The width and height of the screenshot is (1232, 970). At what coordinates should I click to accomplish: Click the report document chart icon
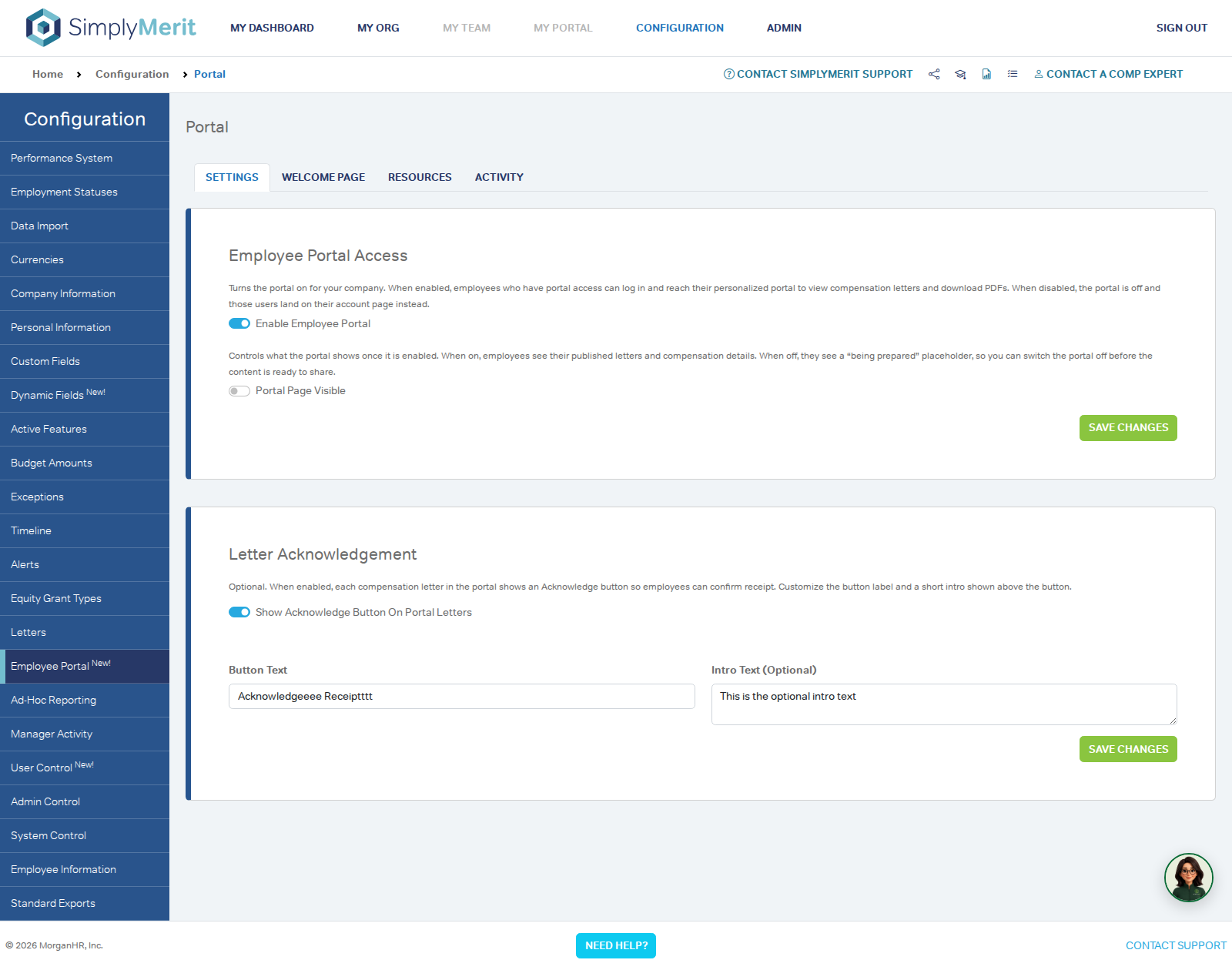tap(986, 74)
